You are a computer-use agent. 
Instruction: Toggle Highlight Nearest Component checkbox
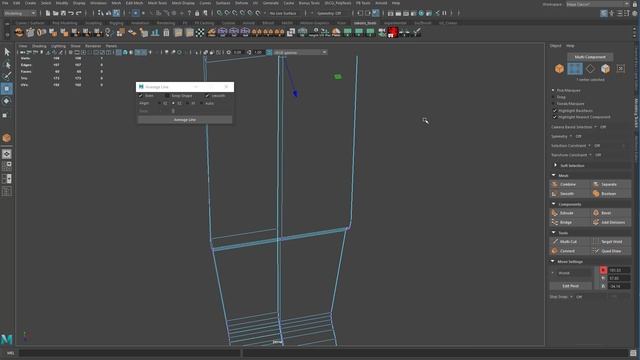[x=555, y=117]
